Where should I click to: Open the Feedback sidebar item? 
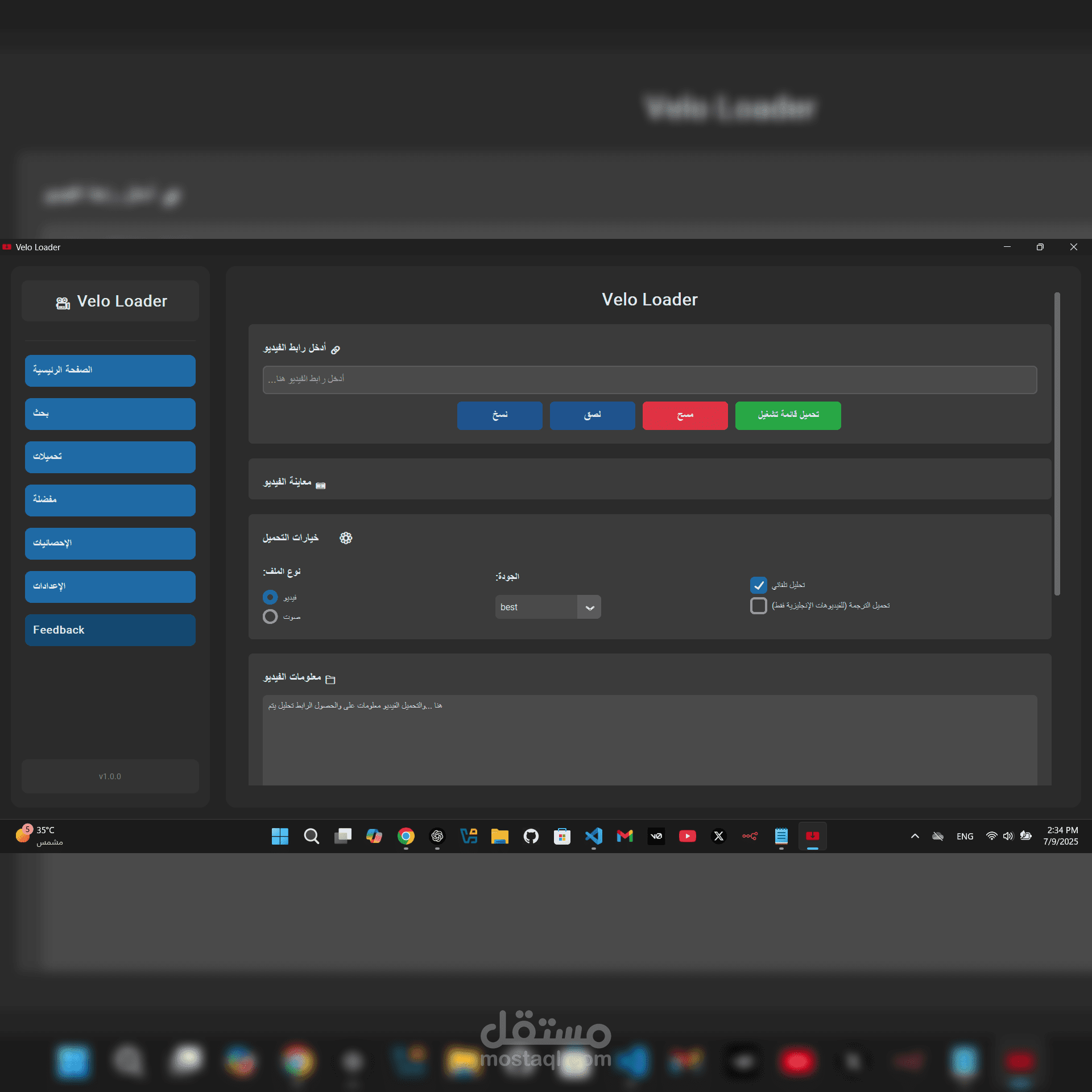110,630
